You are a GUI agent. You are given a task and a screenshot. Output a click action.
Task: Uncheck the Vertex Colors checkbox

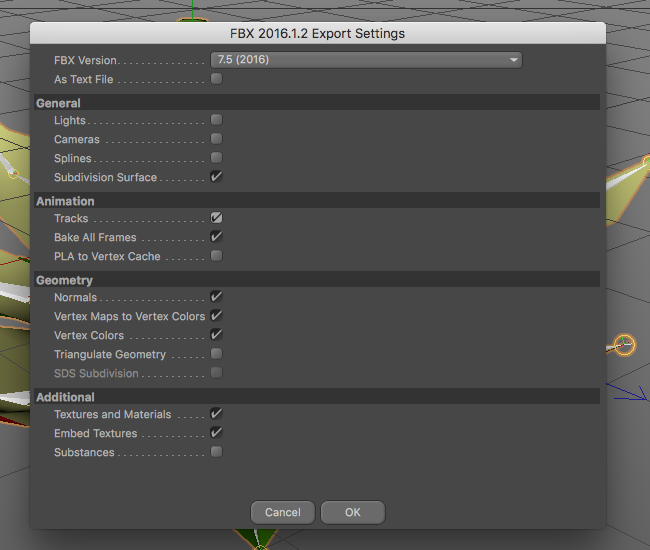tap(216, 334)
